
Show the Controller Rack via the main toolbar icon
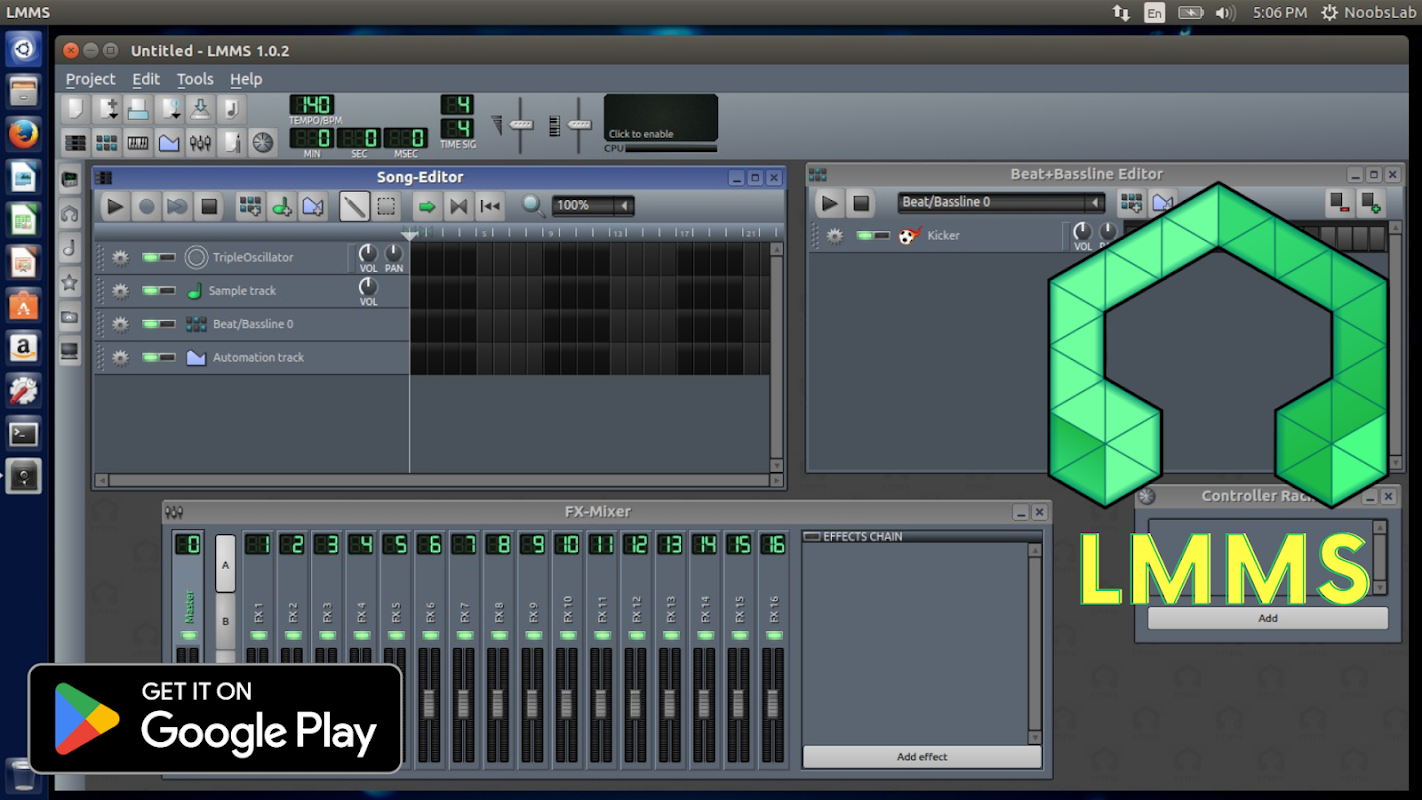pyautogui.click(x=262, y=143)
